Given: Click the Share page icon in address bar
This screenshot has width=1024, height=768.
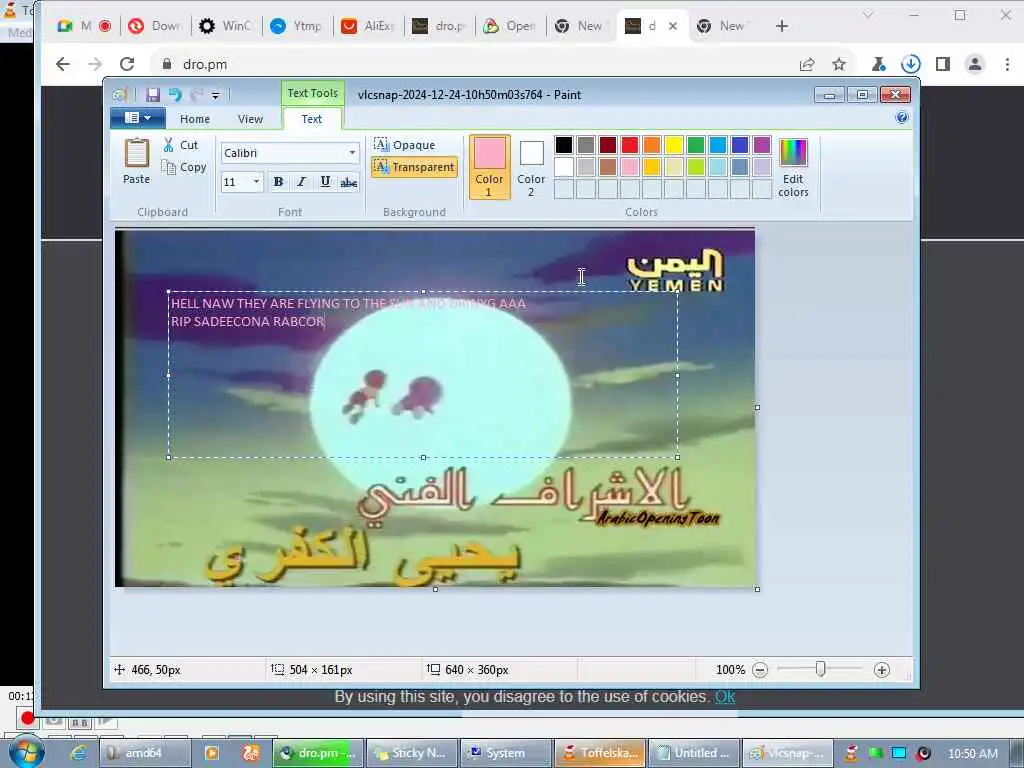Looking at the screenshot, I should tap(807, 64).
